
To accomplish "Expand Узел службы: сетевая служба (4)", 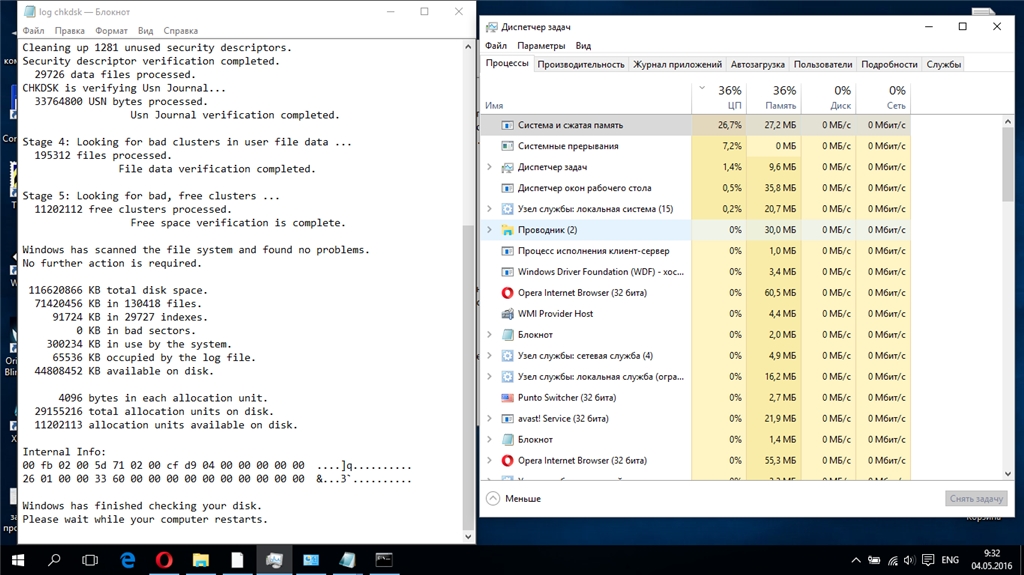I will (489, 355).
